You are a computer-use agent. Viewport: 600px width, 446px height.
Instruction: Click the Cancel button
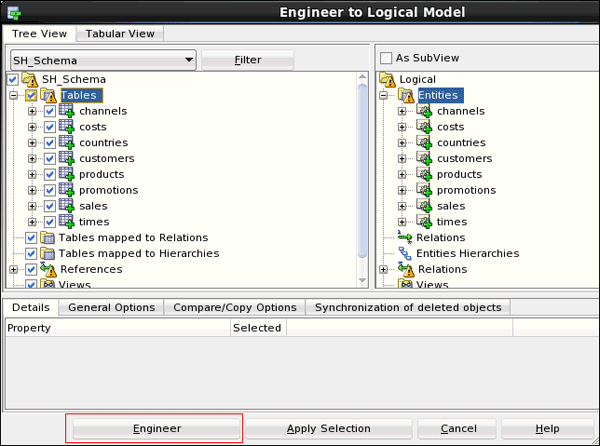(x=458, y=428)
